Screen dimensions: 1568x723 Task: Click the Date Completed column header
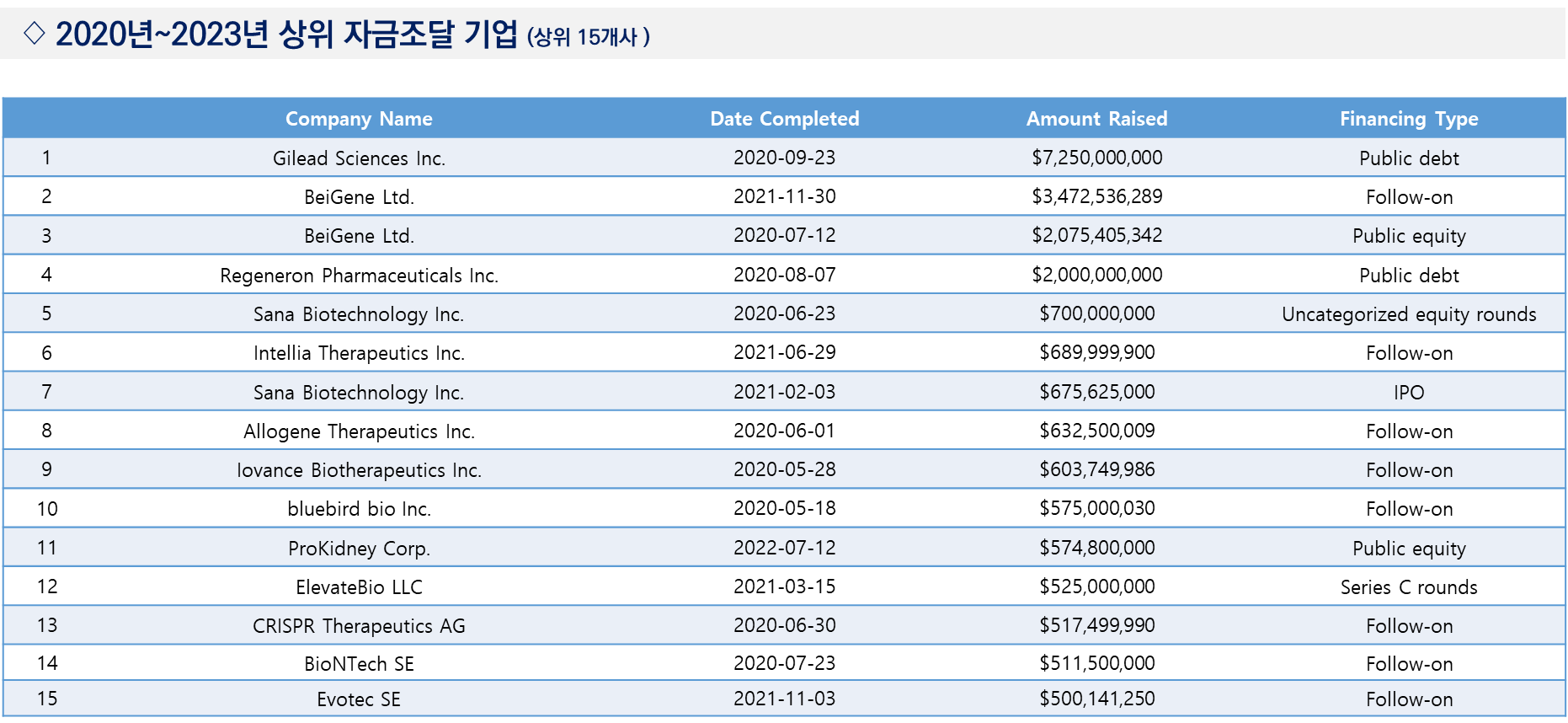click(785, 119)
